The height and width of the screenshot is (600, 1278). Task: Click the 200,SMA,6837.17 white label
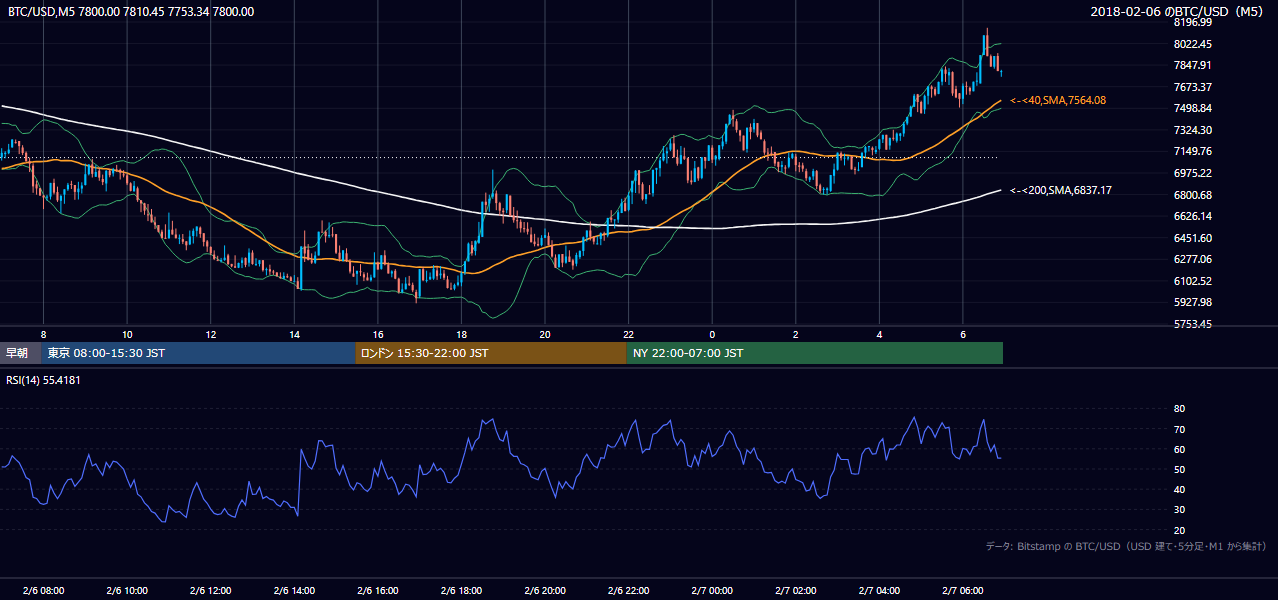coord(1061,190)
